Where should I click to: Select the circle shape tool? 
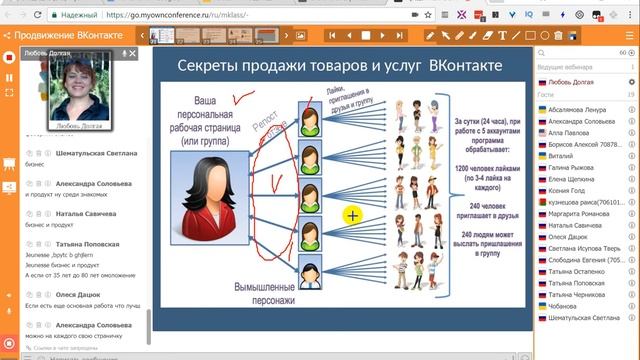click(544, 36)
